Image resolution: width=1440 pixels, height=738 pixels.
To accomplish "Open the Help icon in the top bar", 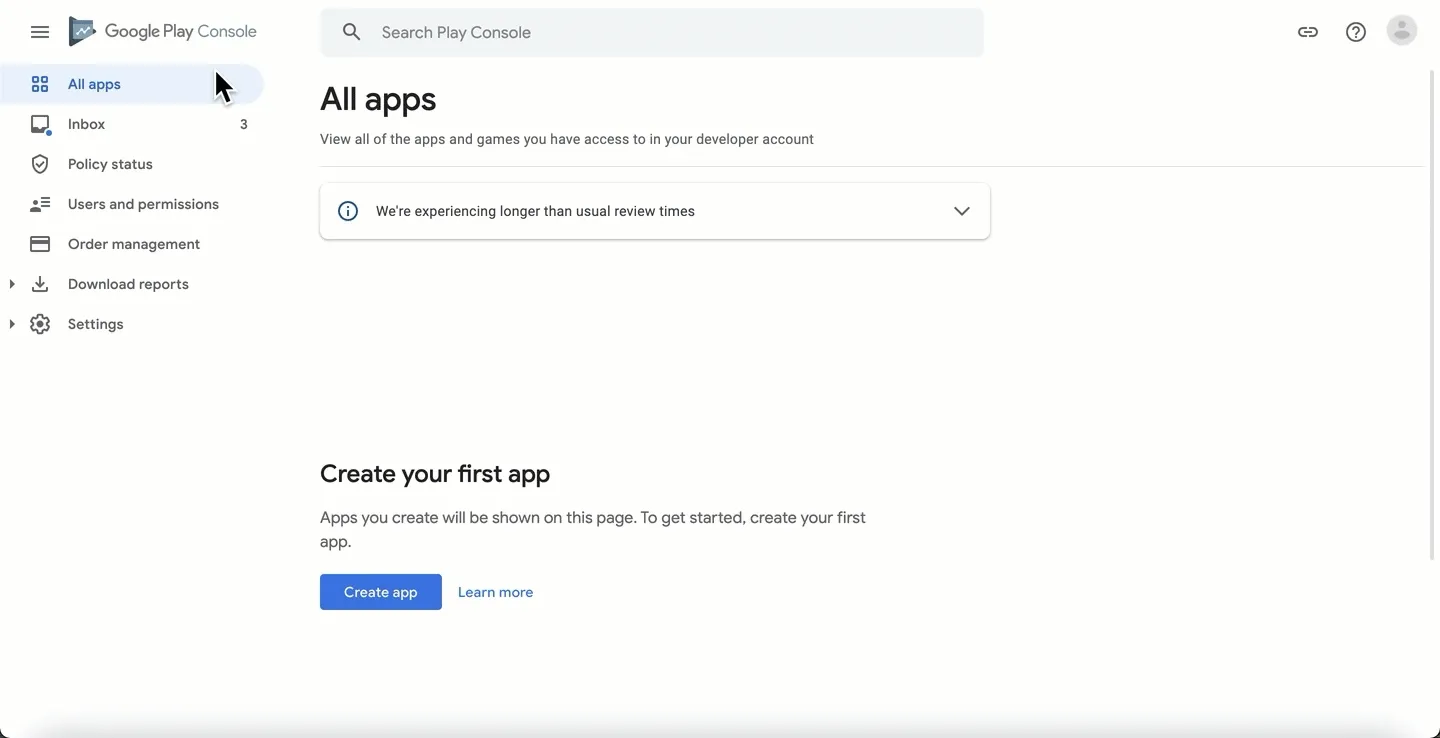I will pyautogui.click(x=1356, y=31).
